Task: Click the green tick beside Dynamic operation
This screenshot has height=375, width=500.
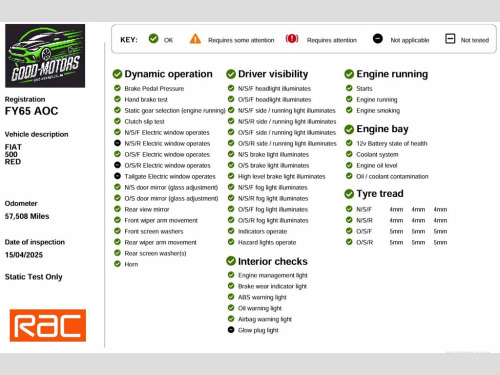Action: point(117,74)
